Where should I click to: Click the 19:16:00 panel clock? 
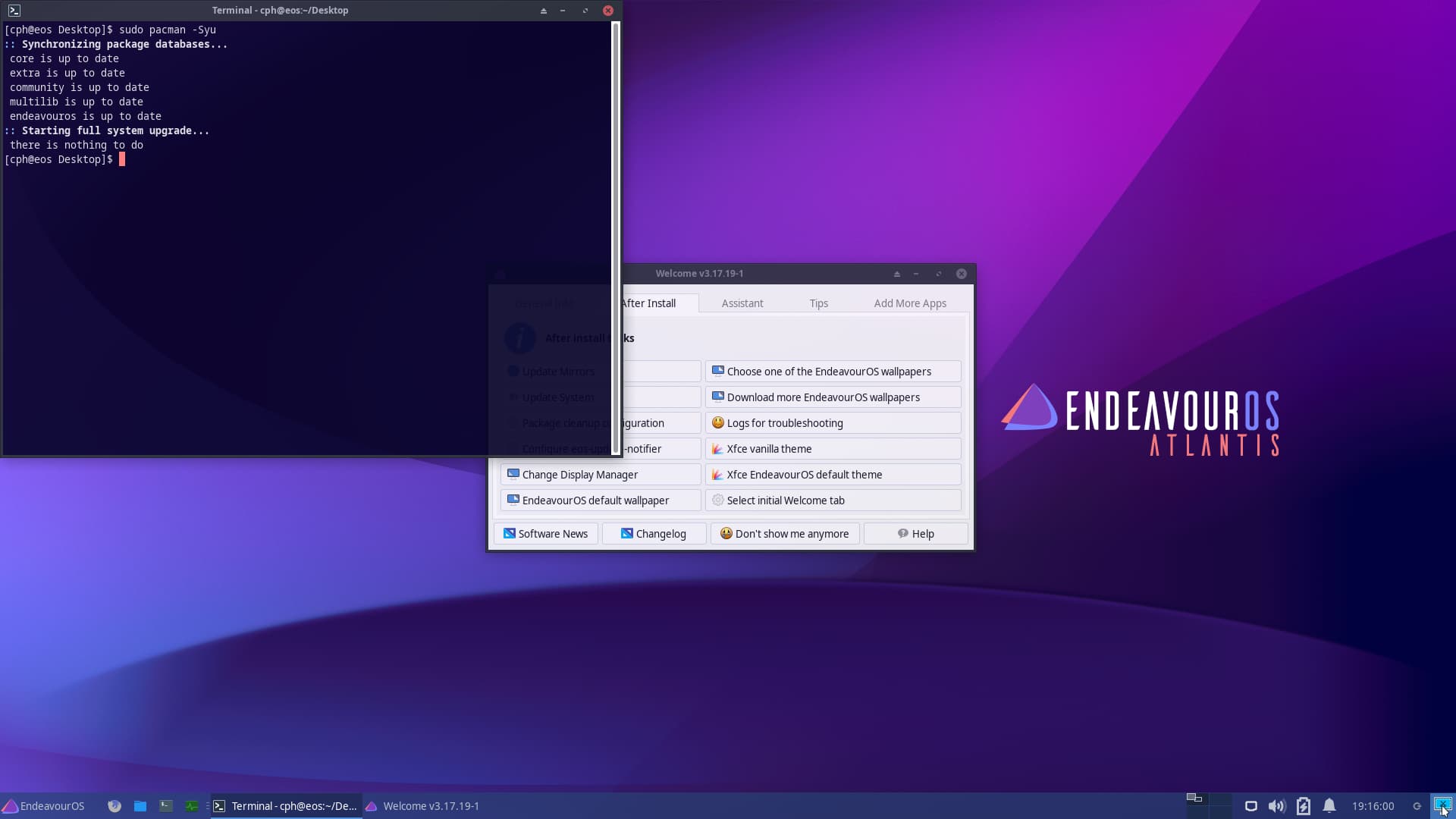(1373, 806)
